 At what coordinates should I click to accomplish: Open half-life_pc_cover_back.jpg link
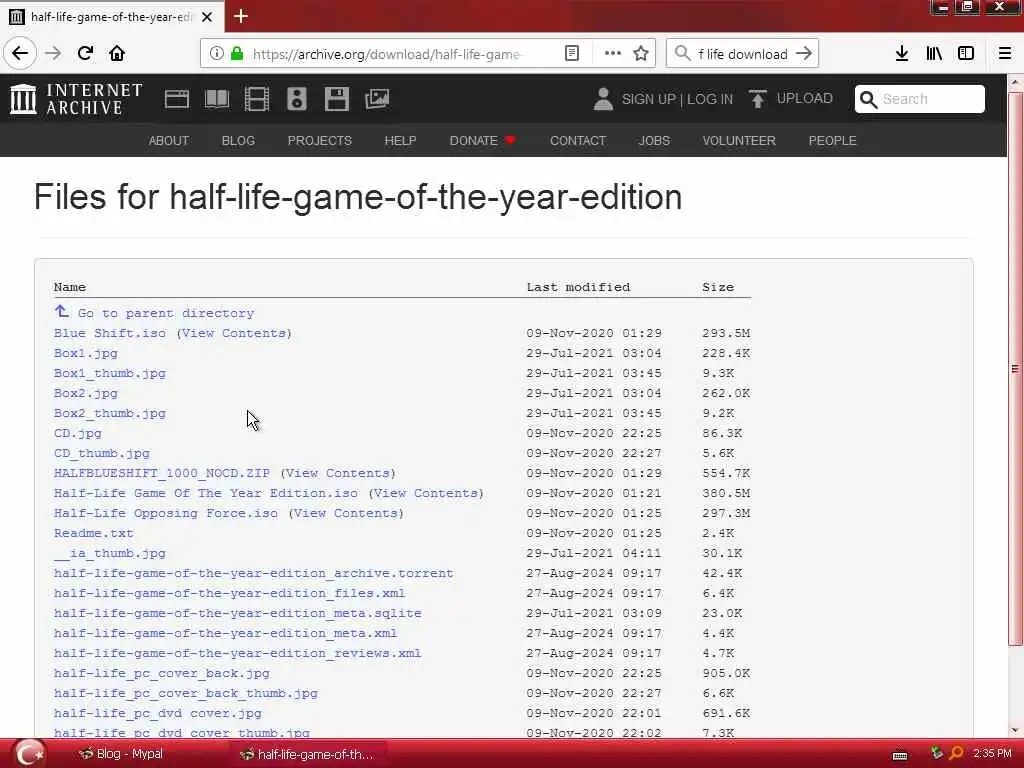[x=162, y=673]
